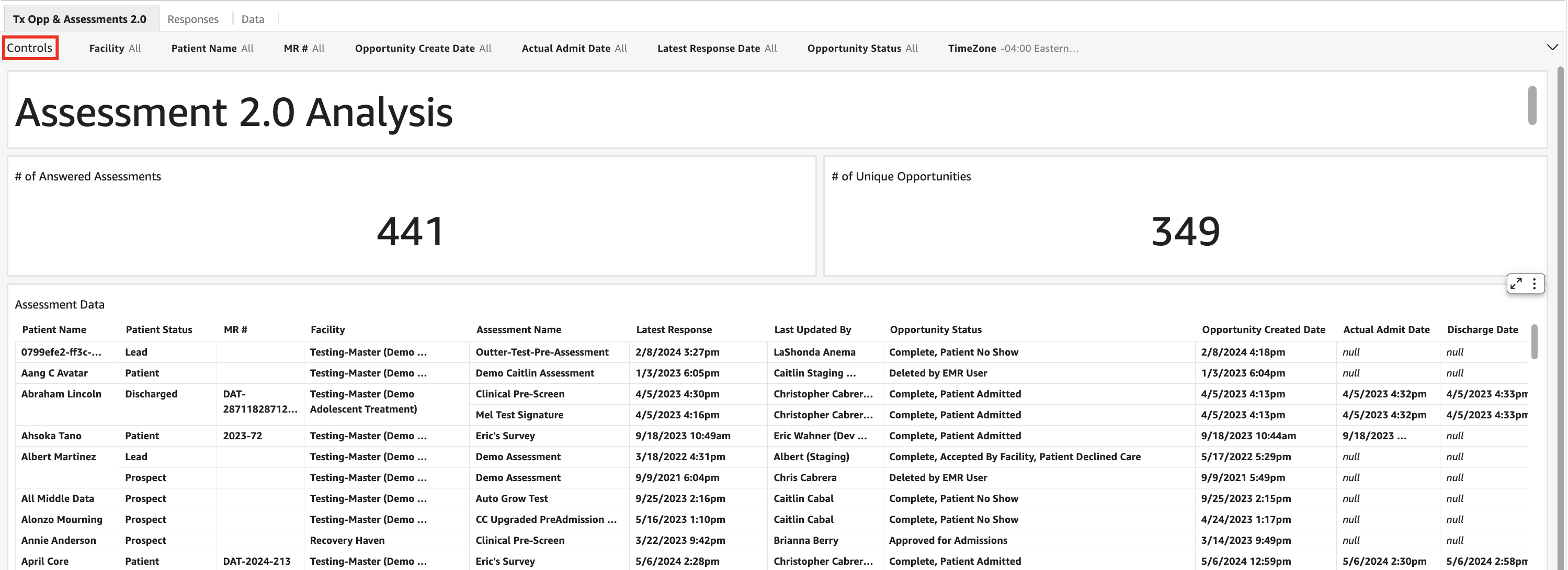Image resolution: width=1568 pixels, height=570 pixels.
Task: Switch to the Data tab
Action: (253, 19)
